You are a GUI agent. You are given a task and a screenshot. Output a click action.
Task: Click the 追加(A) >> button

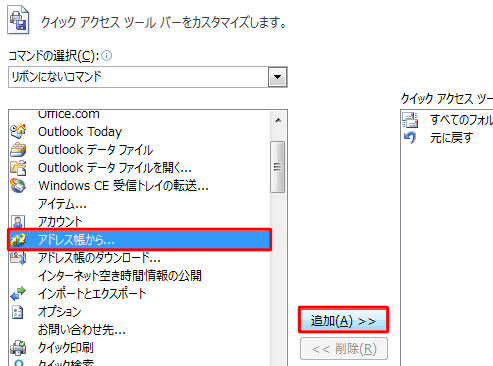tap(343, 321)
